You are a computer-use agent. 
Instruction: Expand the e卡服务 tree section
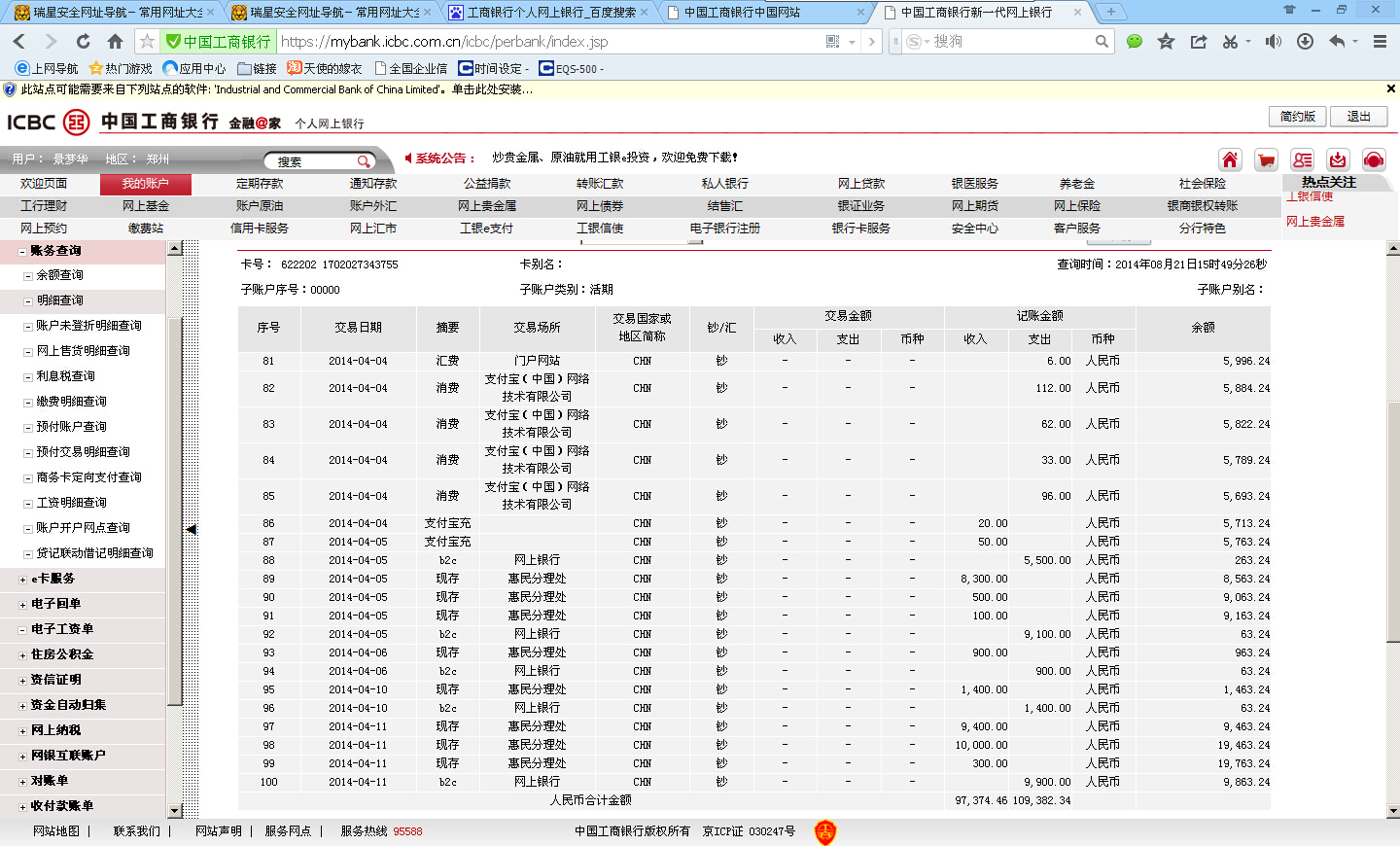(22, 580)
